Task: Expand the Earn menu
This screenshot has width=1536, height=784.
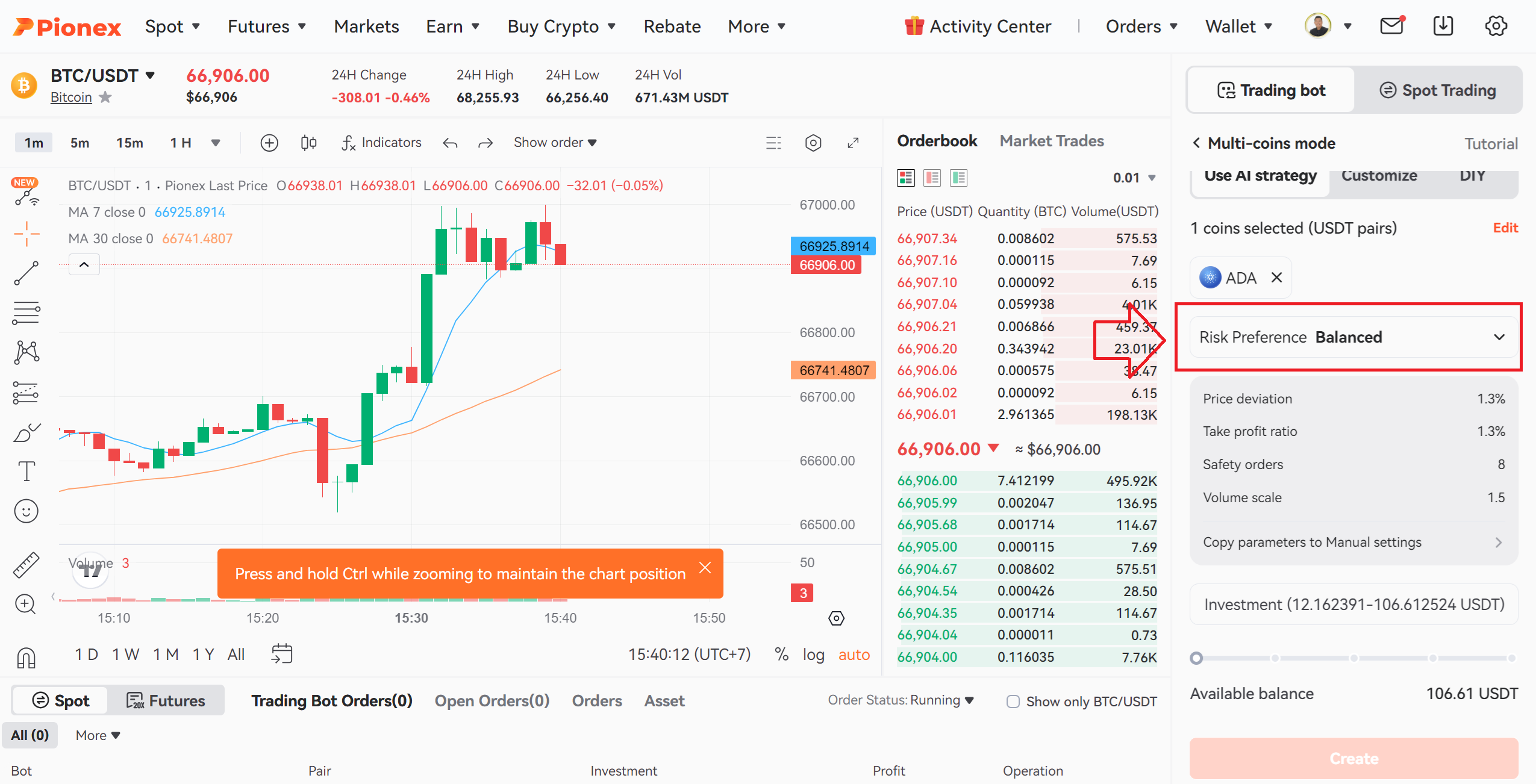Action: tap(452, 26)
